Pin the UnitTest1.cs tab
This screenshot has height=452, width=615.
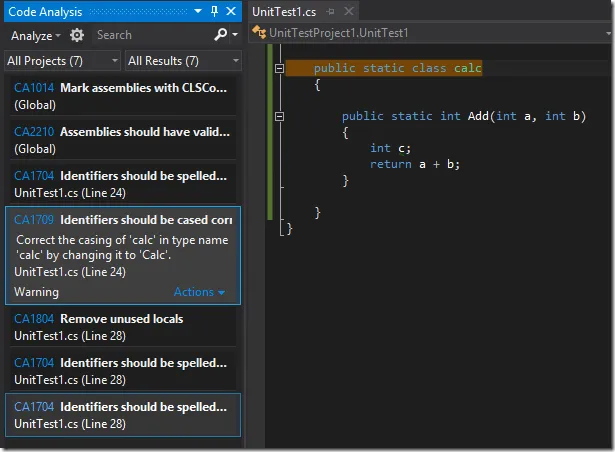327,11
